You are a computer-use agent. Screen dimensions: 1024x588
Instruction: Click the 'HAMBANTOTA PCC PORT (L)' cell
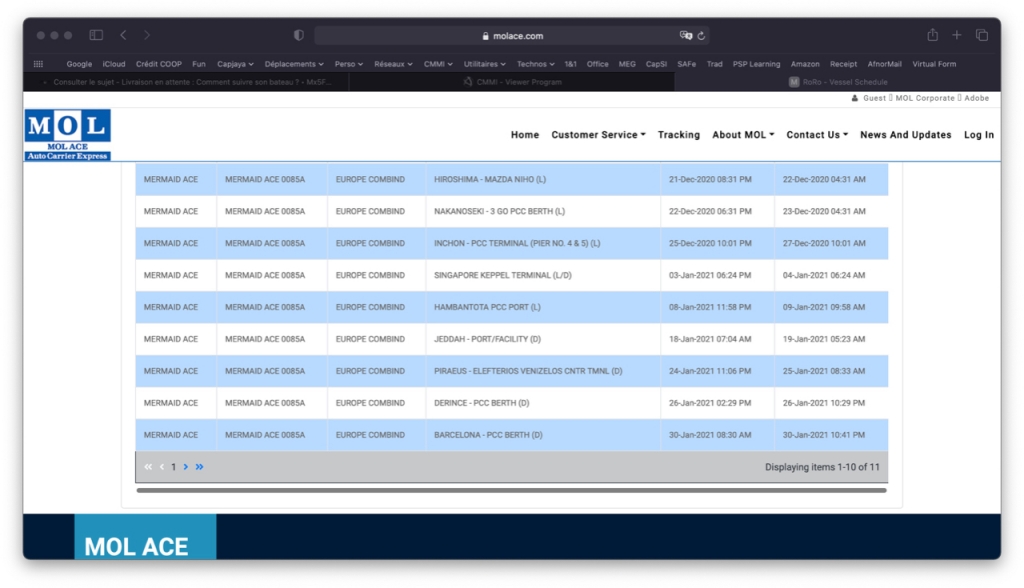(543, 307)
